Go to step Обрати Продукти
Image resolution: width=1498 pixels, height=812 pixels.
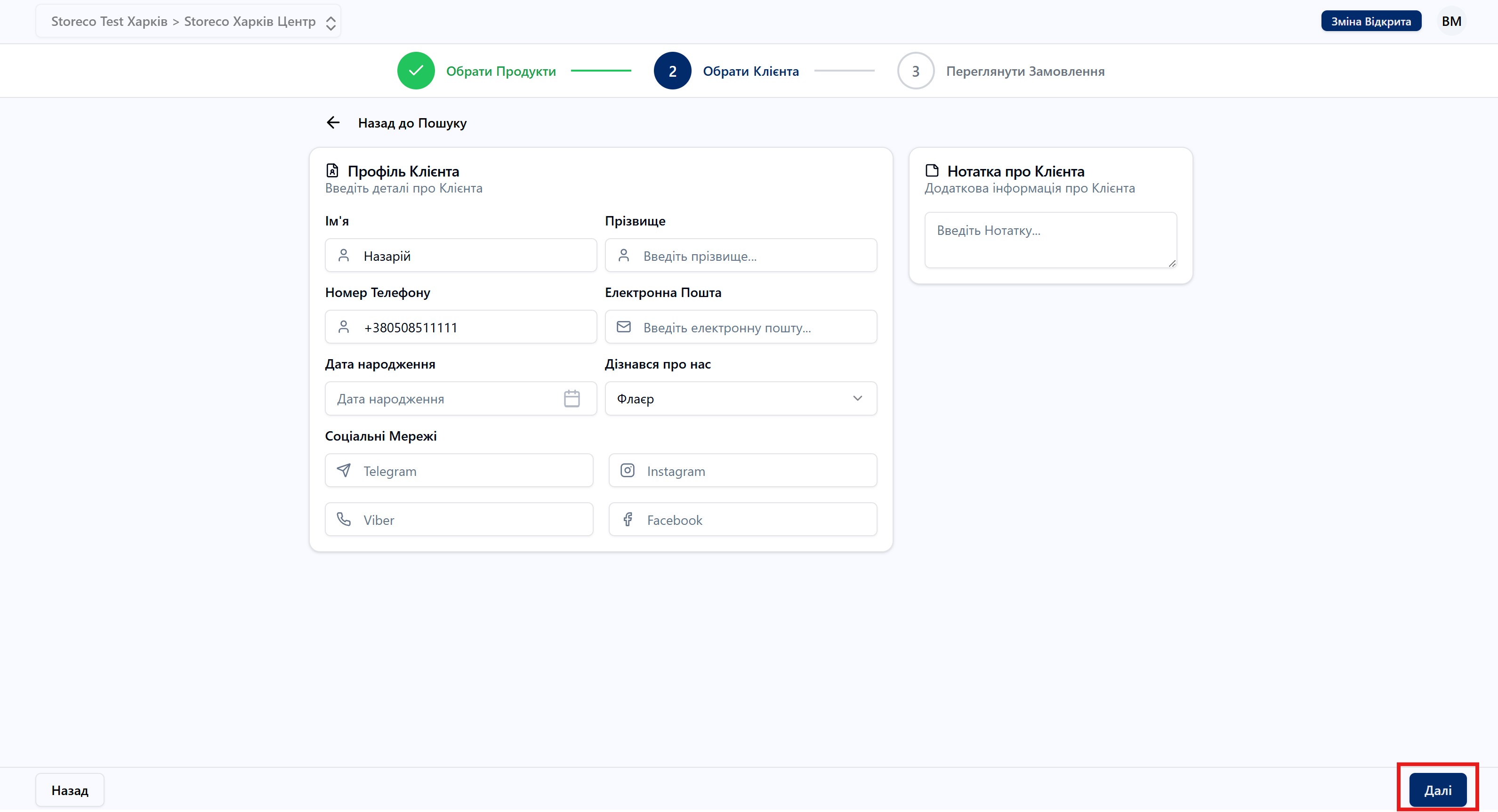click(x=501, y=72)
